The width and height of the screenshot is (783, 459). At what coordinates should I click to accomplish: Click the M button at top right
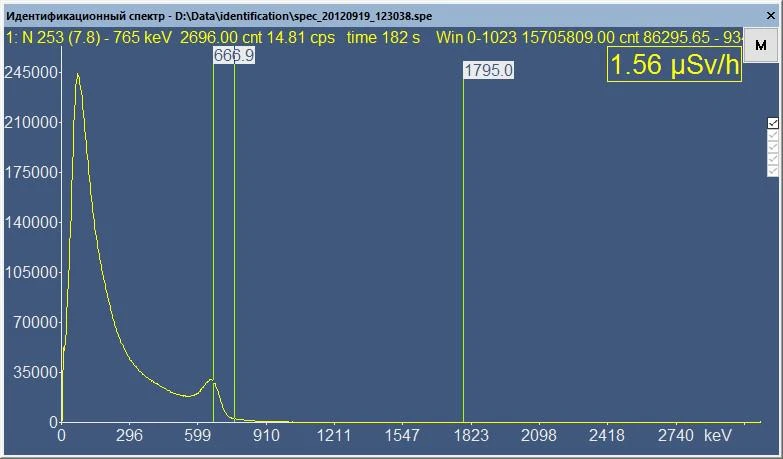[x=761, y=45]
